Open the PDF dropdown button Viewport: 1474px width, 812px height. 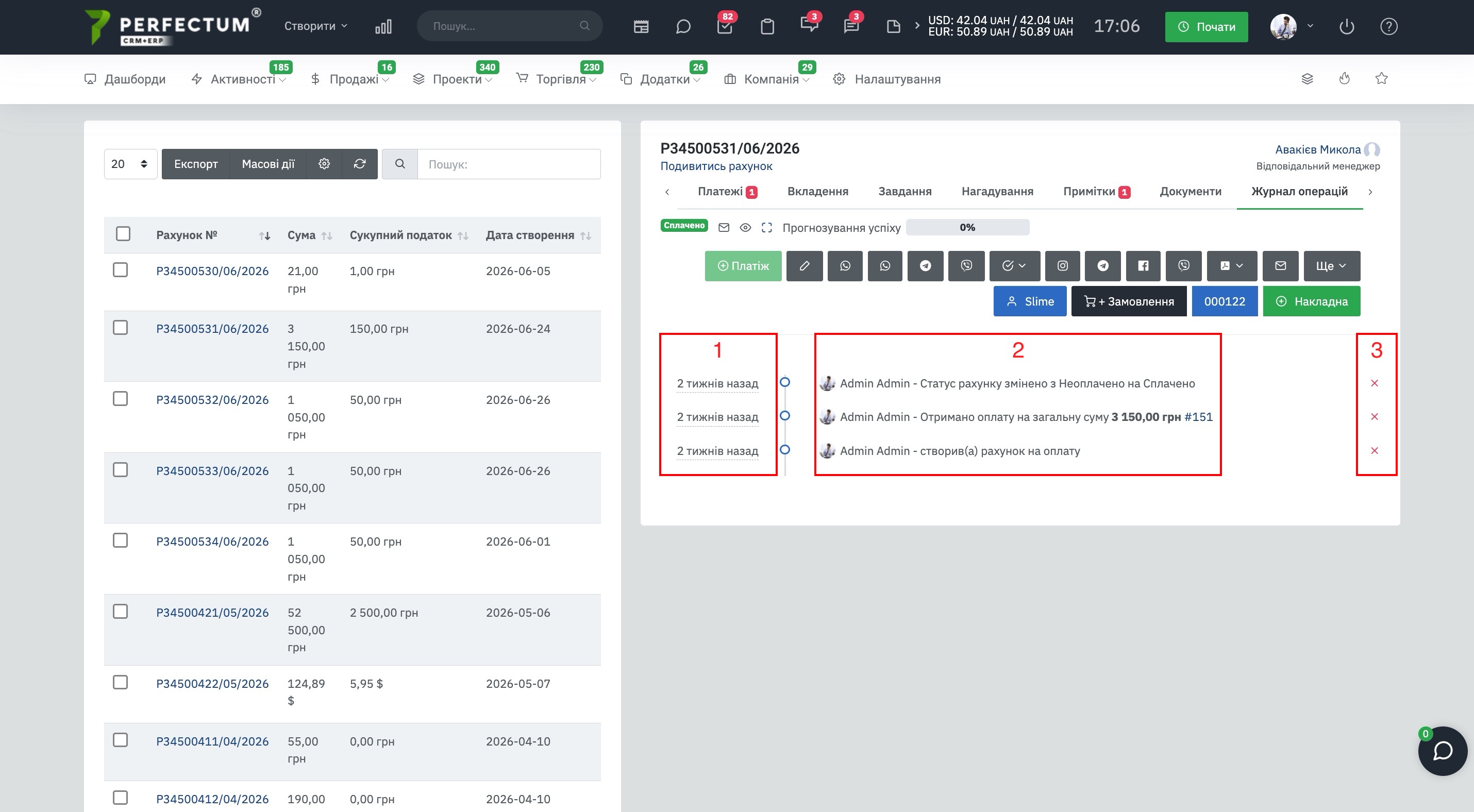[x=1232, y=266]
